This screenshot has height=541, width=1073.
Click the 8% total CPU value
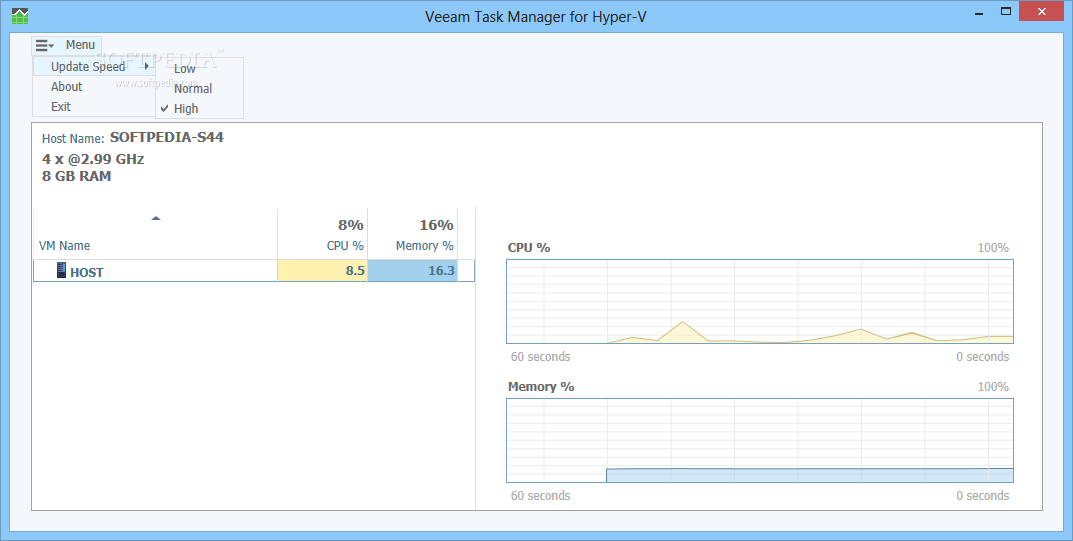coord(350,225)
